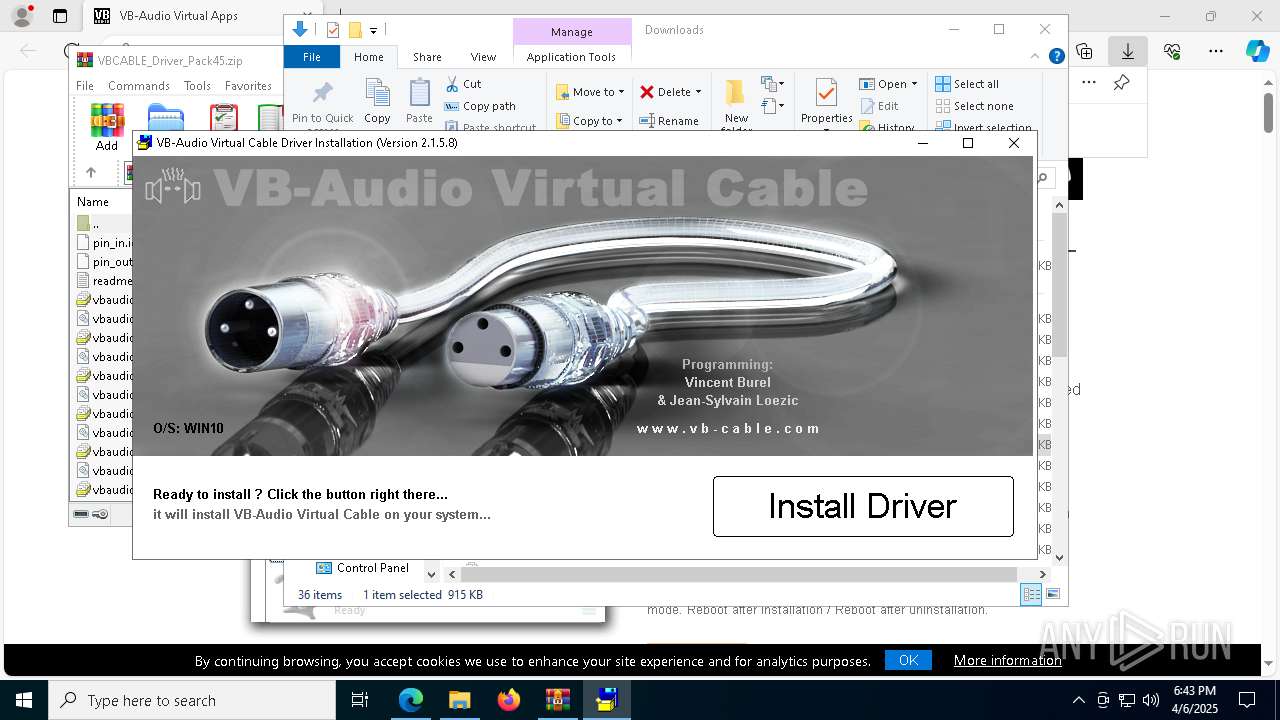This screenshot has width=1280, height=720.
Task: Open the File tab in File Explorer
Action: 312,57
